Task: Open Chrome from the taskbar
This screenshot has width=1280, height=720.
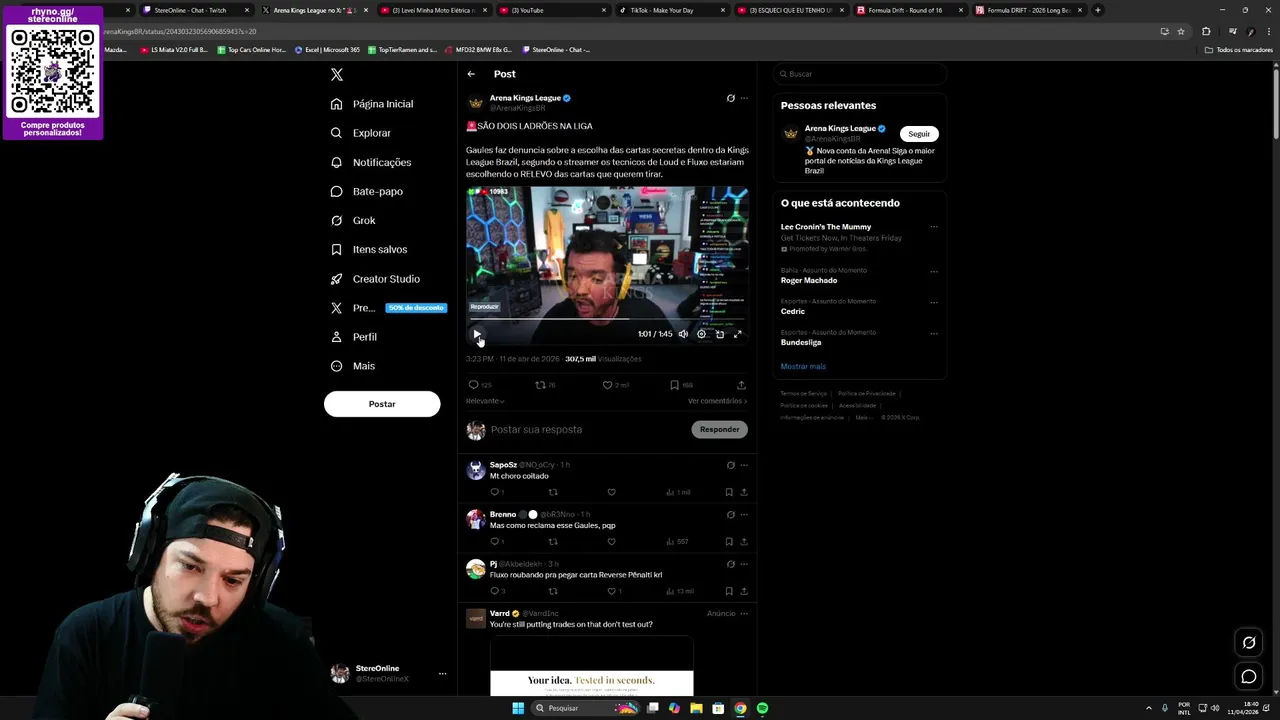Action: [x=740, y=708]
